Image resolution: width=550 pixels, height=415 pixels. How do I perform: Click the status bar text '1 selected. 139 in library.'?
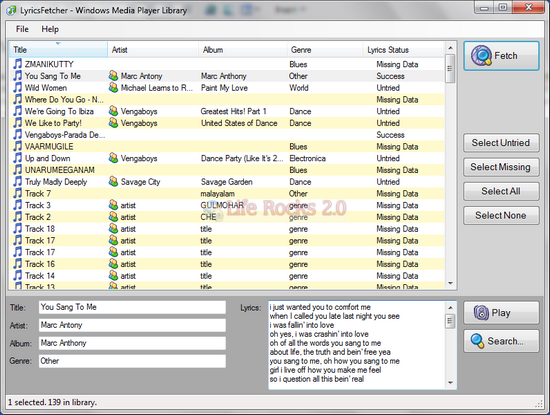52,402
